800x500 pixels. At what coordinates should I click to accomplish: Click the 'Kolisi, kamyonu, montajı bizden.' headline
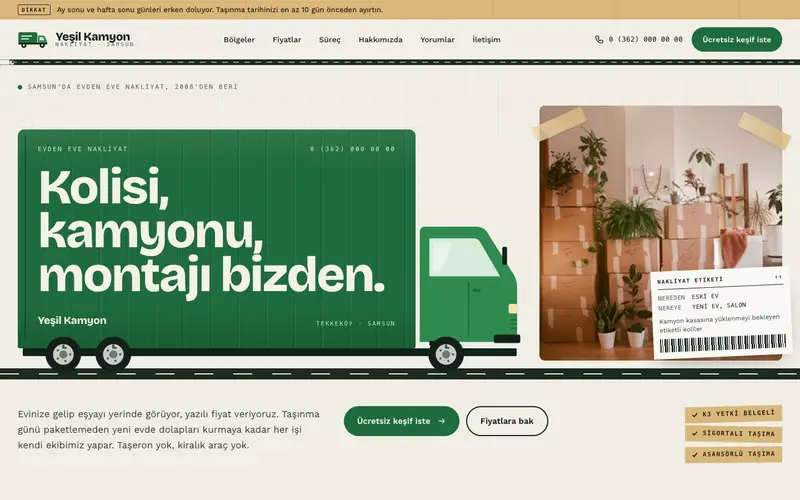pyautogui.click(x=212, y=232)
